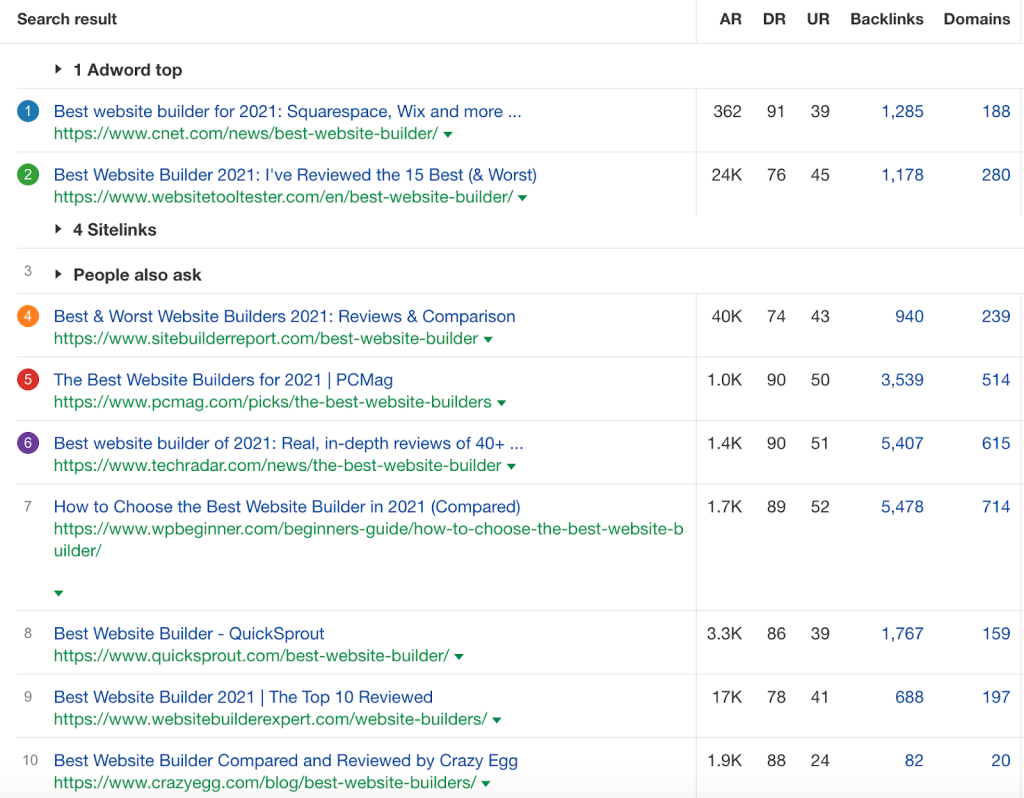Open dropdown arrow next to pcmag.com URL

502,403
